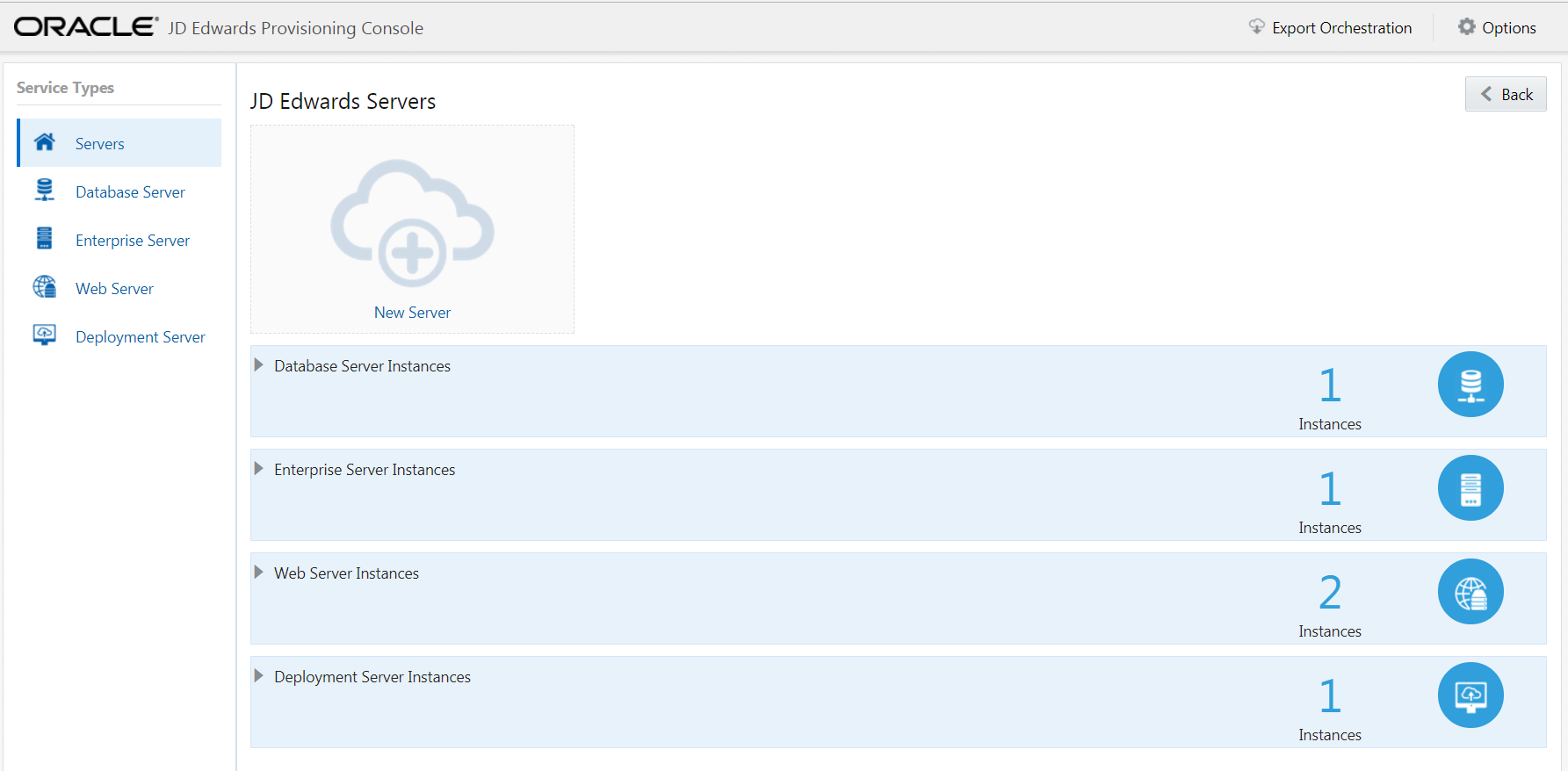
Task: Click the blue Deployment Server Instances circle icon
Action: click(x=1470, y=695)
